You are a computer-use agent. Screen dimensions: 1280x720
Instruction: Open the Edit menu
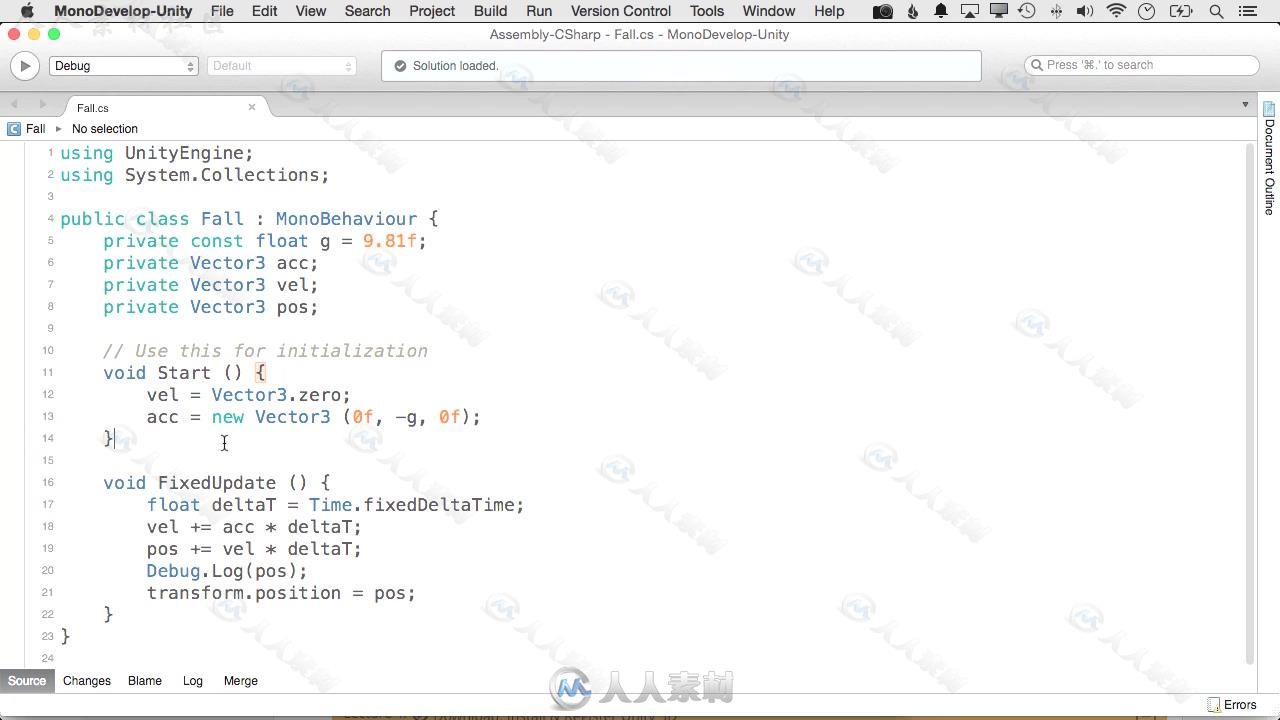(265, 11)
